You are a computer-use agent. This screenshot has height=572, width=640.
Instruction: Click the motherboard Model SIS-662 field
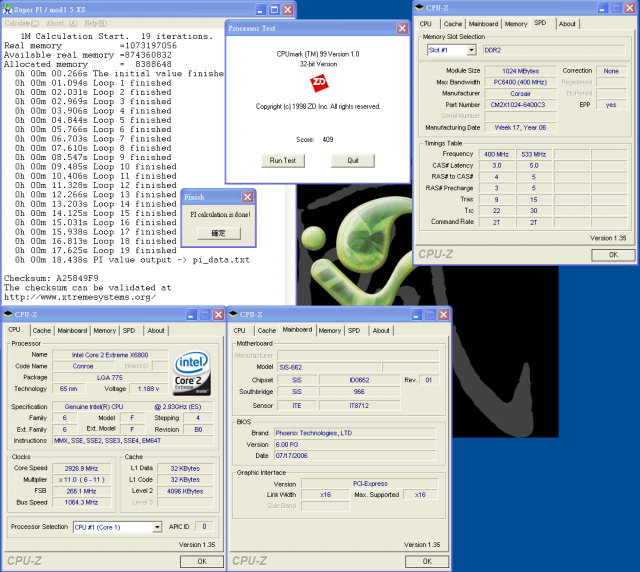(x=329, y=367)
